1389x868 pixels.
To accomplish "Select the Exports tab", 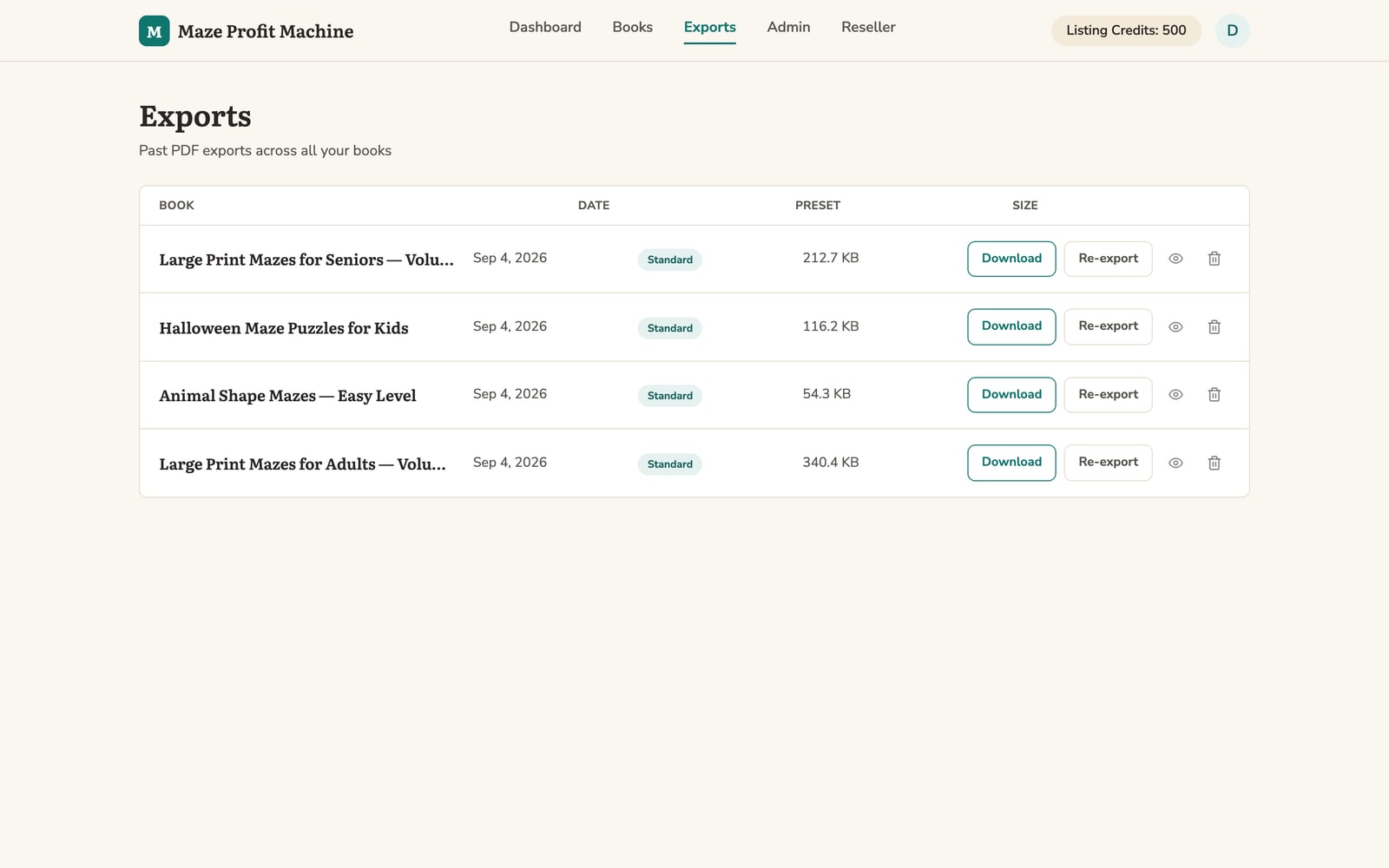I will (x=709, y=28).
